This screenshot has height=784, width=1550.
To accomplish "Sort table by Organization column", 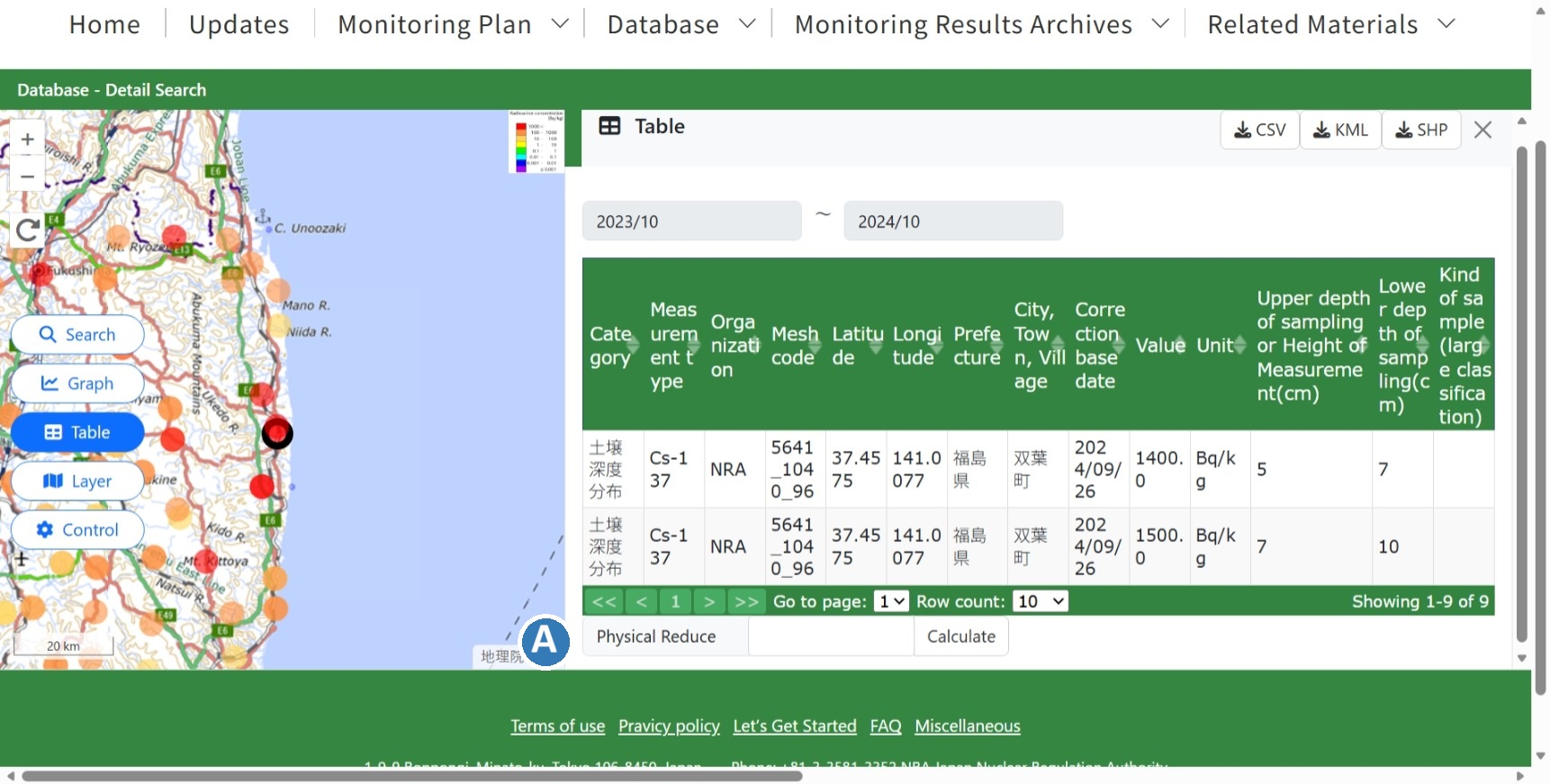I will click(734, 346).
